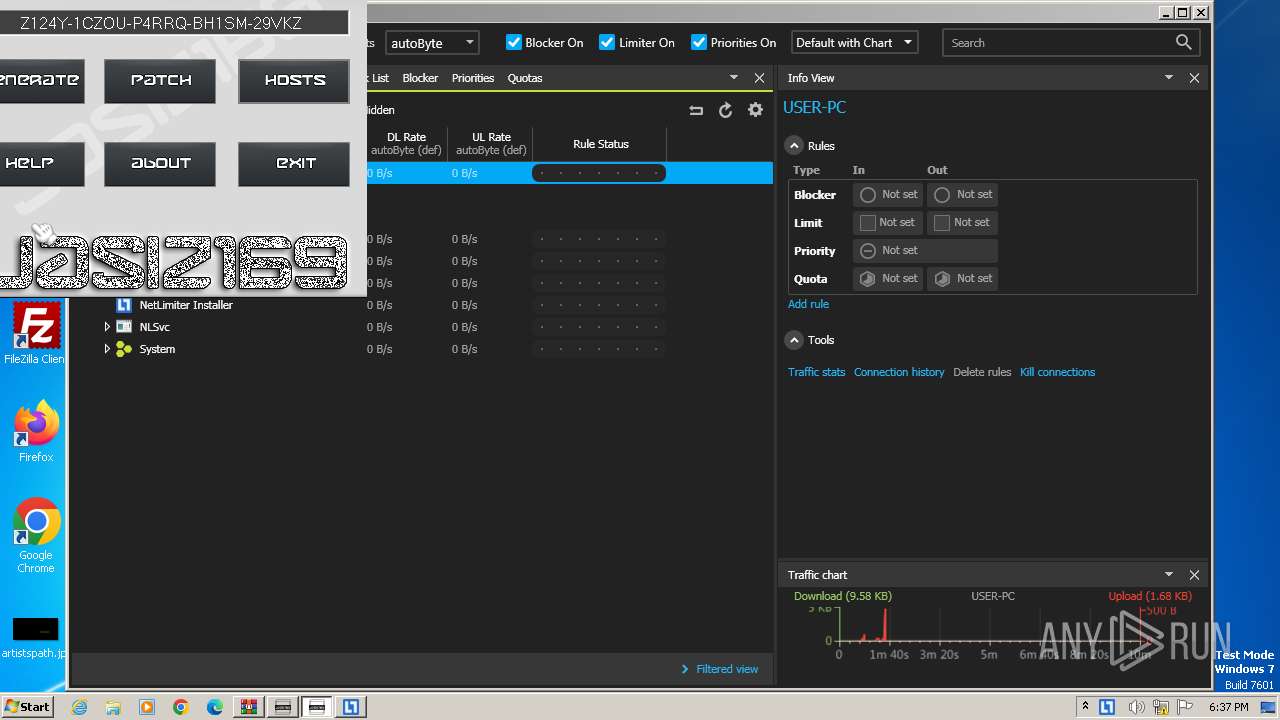Open Internet Explorer from the taskbar

79,707
